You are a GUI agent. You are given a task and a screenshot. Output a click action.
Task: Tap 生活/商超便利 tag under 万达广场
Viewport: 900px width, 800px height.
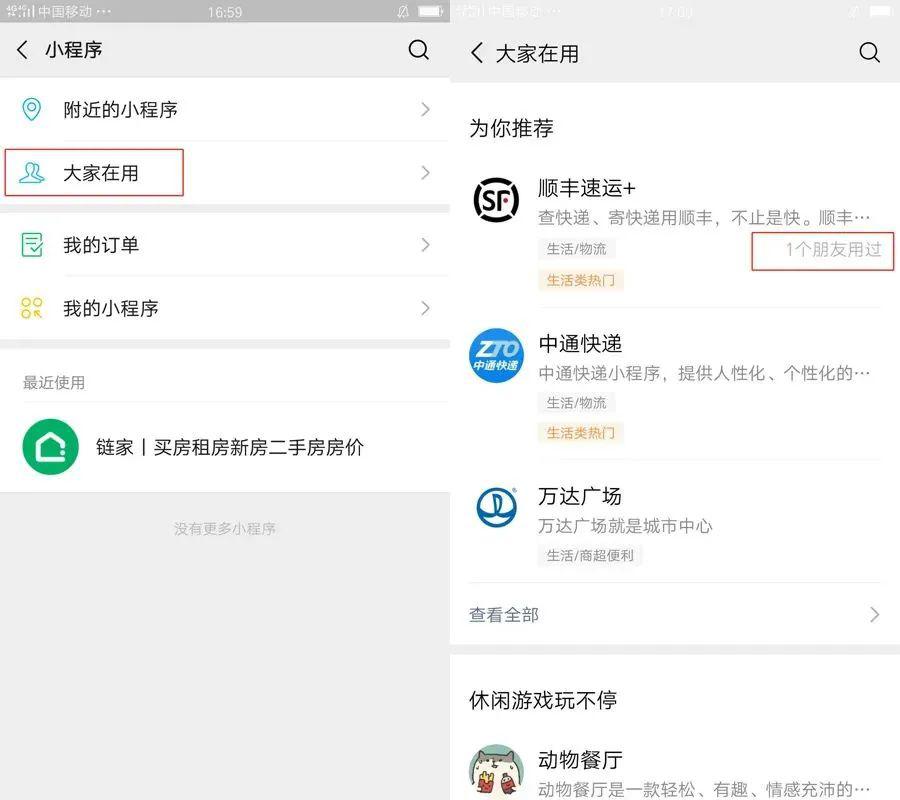pos(590,556)
